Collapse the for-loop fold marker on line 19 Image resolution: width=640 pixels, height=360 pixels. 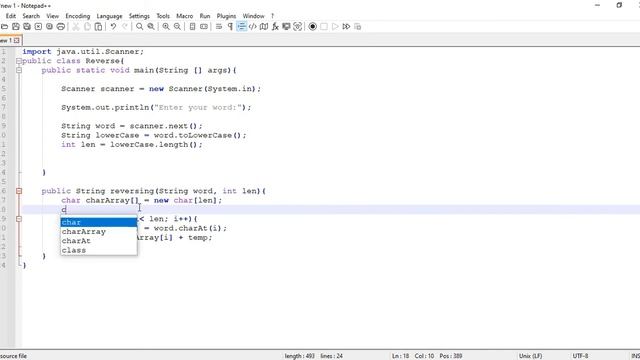pos(19,219)
